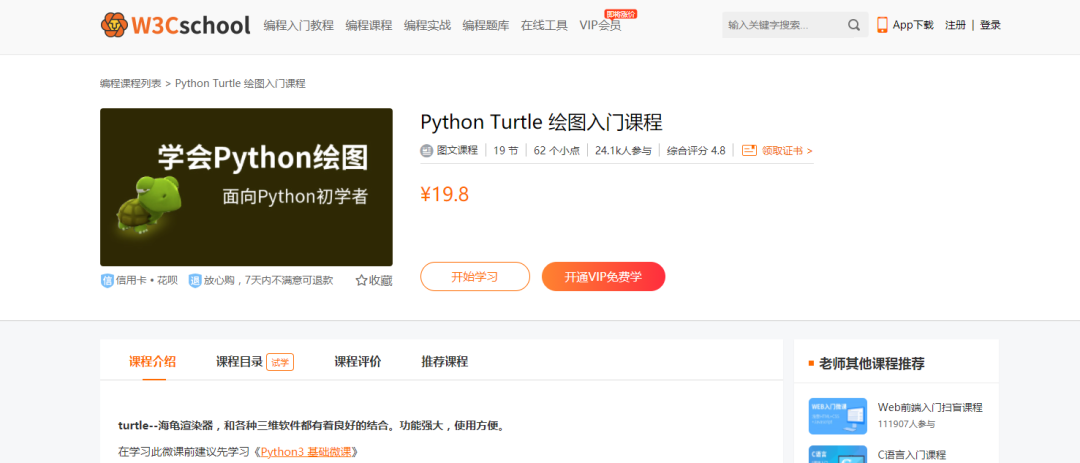
Task: Open 编程入门教程 menu
Action: (x=299, y=25)
